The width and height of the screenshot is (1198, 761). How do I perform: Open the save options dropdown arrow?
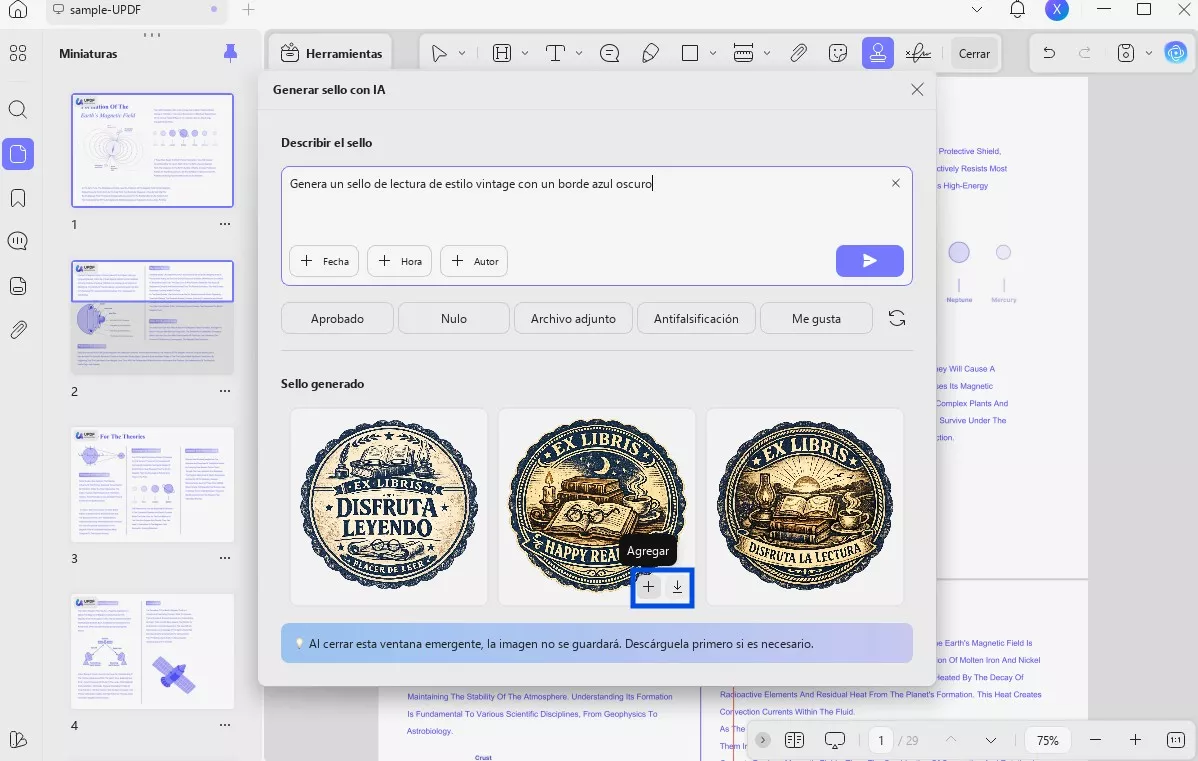1148,53
